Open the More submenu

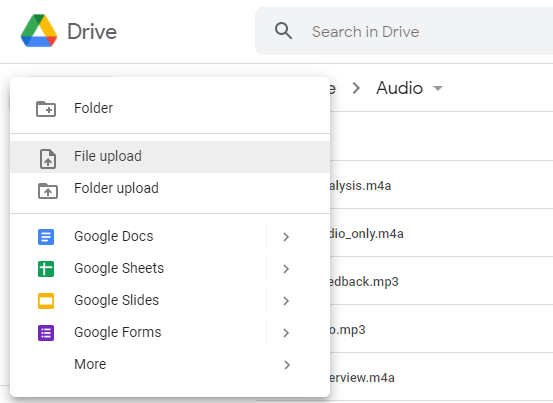tap(170, 364)
